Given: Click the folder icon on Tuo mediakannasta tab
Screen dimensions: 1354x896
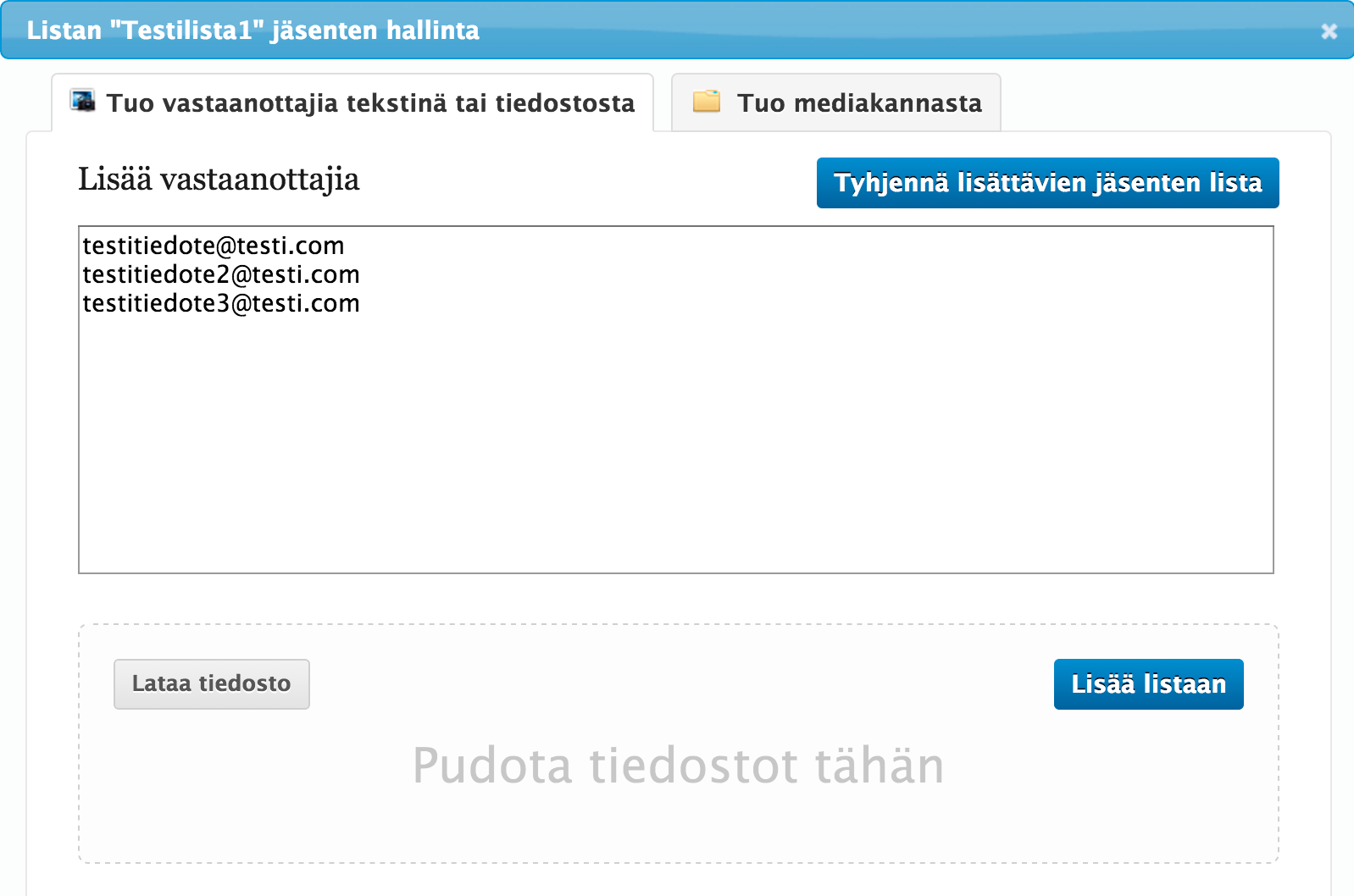Looking at the screenshot, I should [x=707, y=102].
